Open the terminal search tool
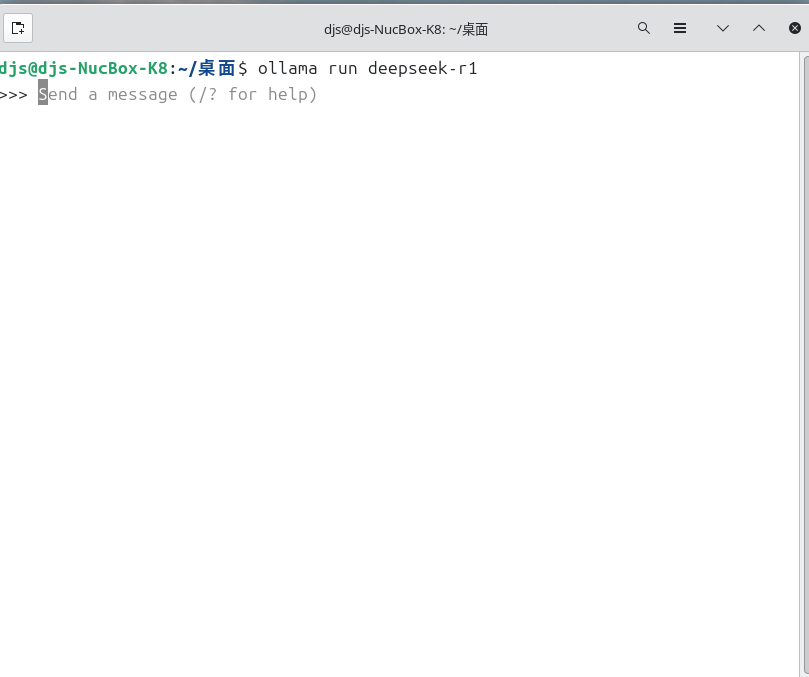 pos(643,28)
